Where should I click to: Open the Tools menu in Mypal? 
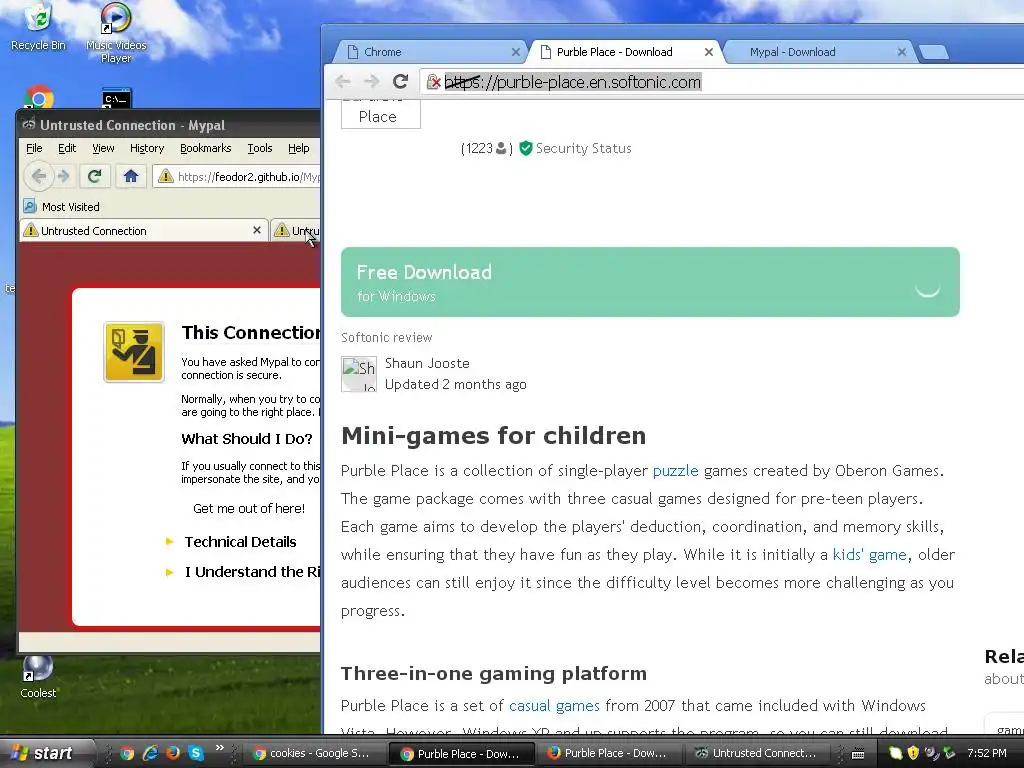[x=259, y=148]
